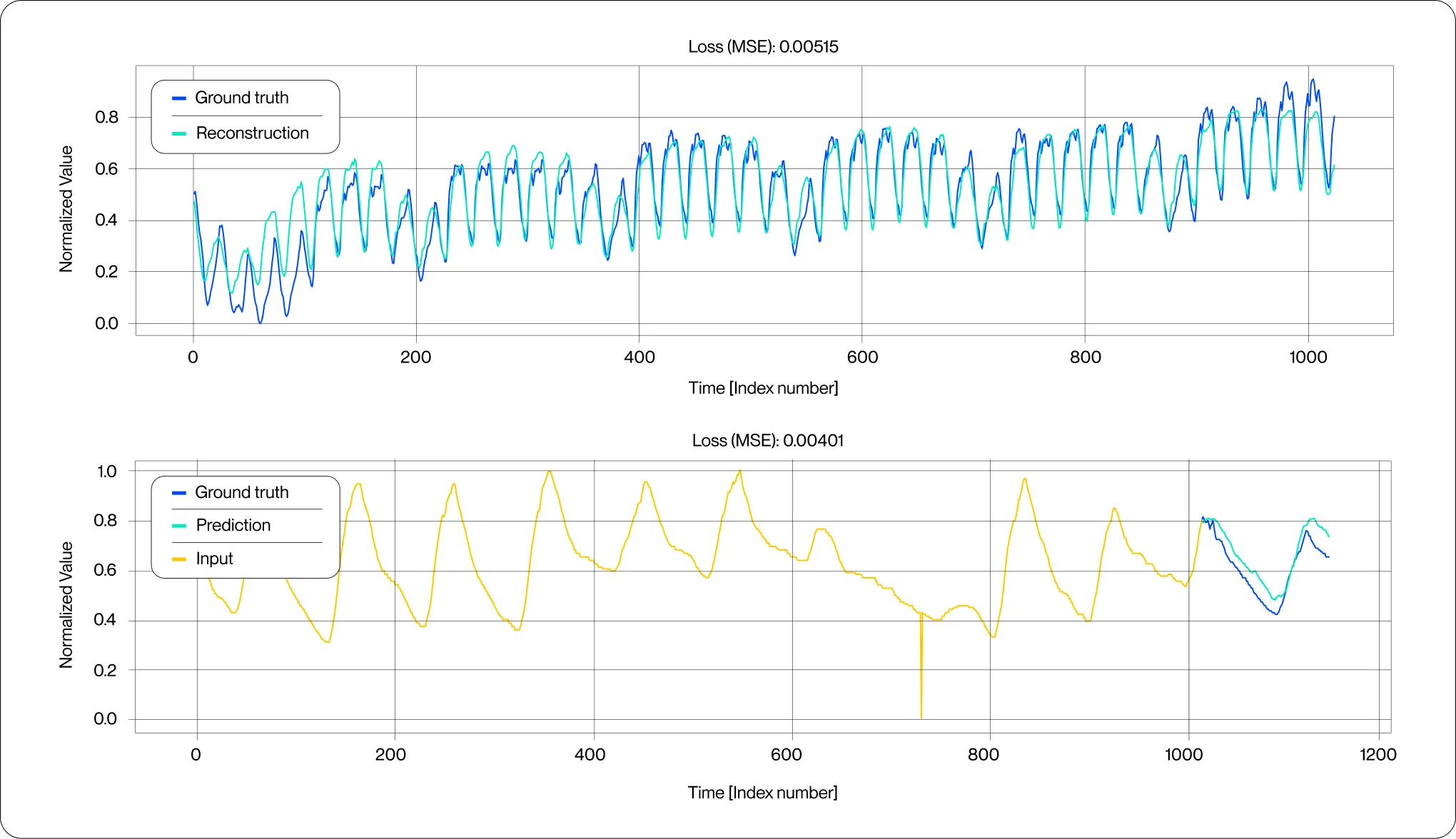Click the 1000 tick on top x-axis
This screenshot has width=1456, height=839.
(1308, 357)
